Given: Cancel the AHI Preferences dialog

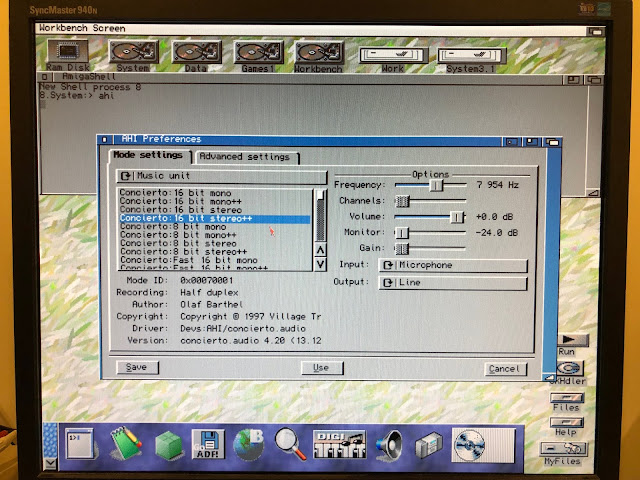Looking at the screenshot, I should tap(505, 369).
